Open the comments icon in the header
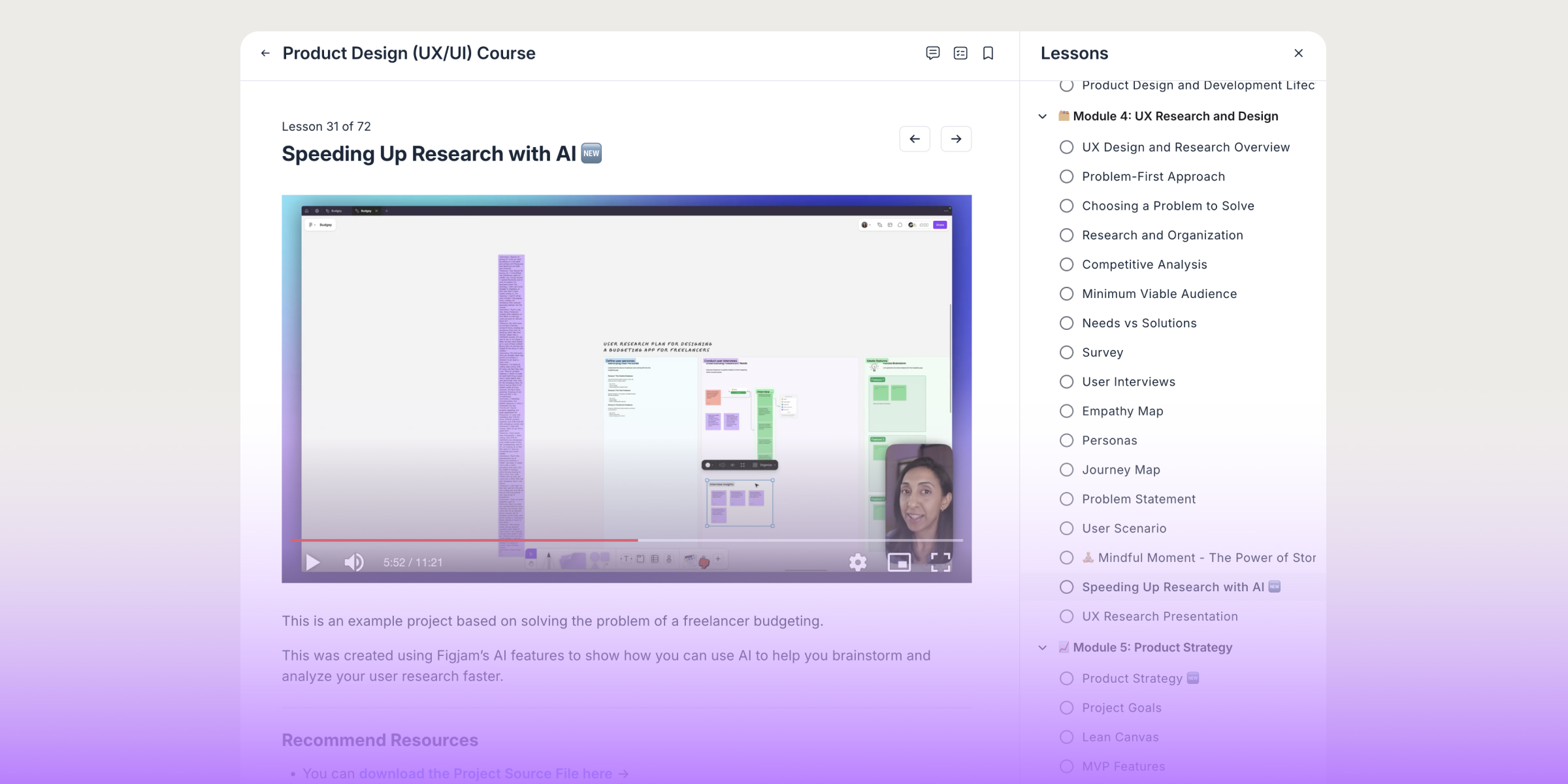This screenshot has width=1568, height=784. coord(933,54)
